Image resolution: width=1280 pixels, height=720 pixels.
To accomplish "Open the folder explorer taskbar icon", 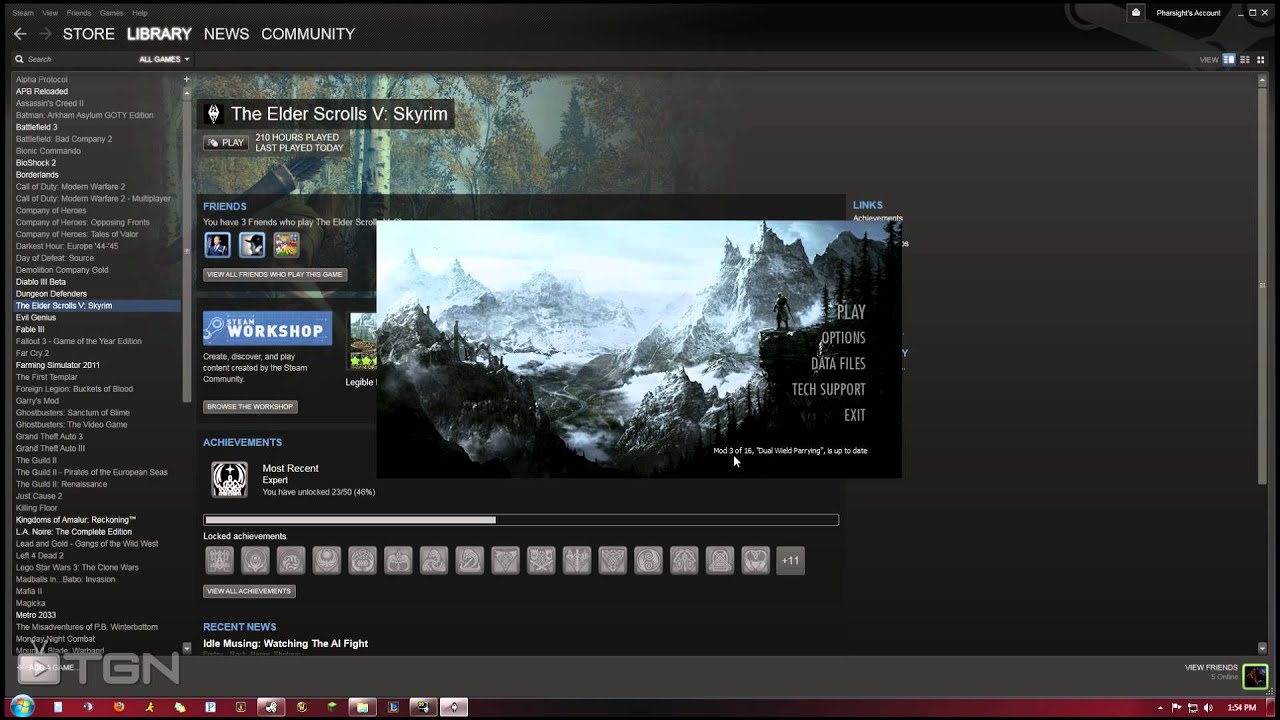I will [362, 707].
